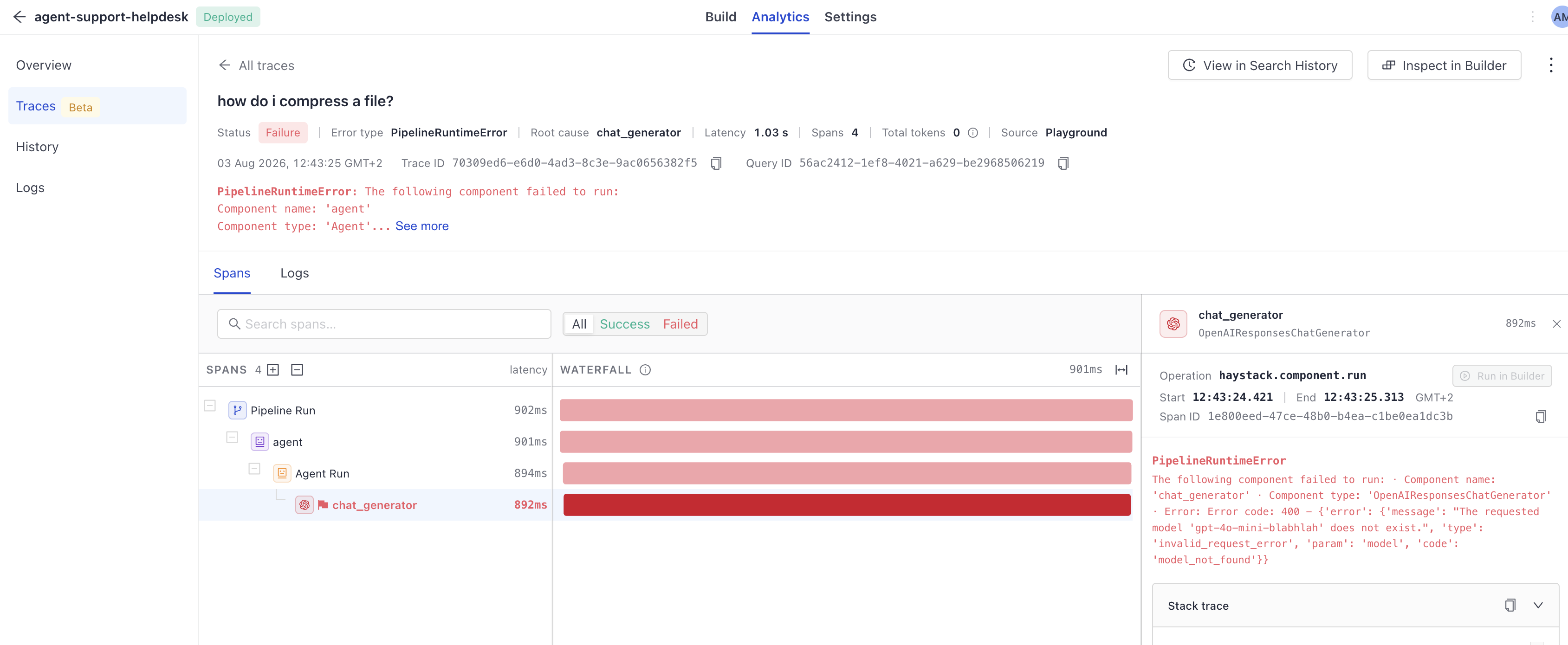Focus the Search spans input field
1568x645 pixels.
click(x=384, y=324)
